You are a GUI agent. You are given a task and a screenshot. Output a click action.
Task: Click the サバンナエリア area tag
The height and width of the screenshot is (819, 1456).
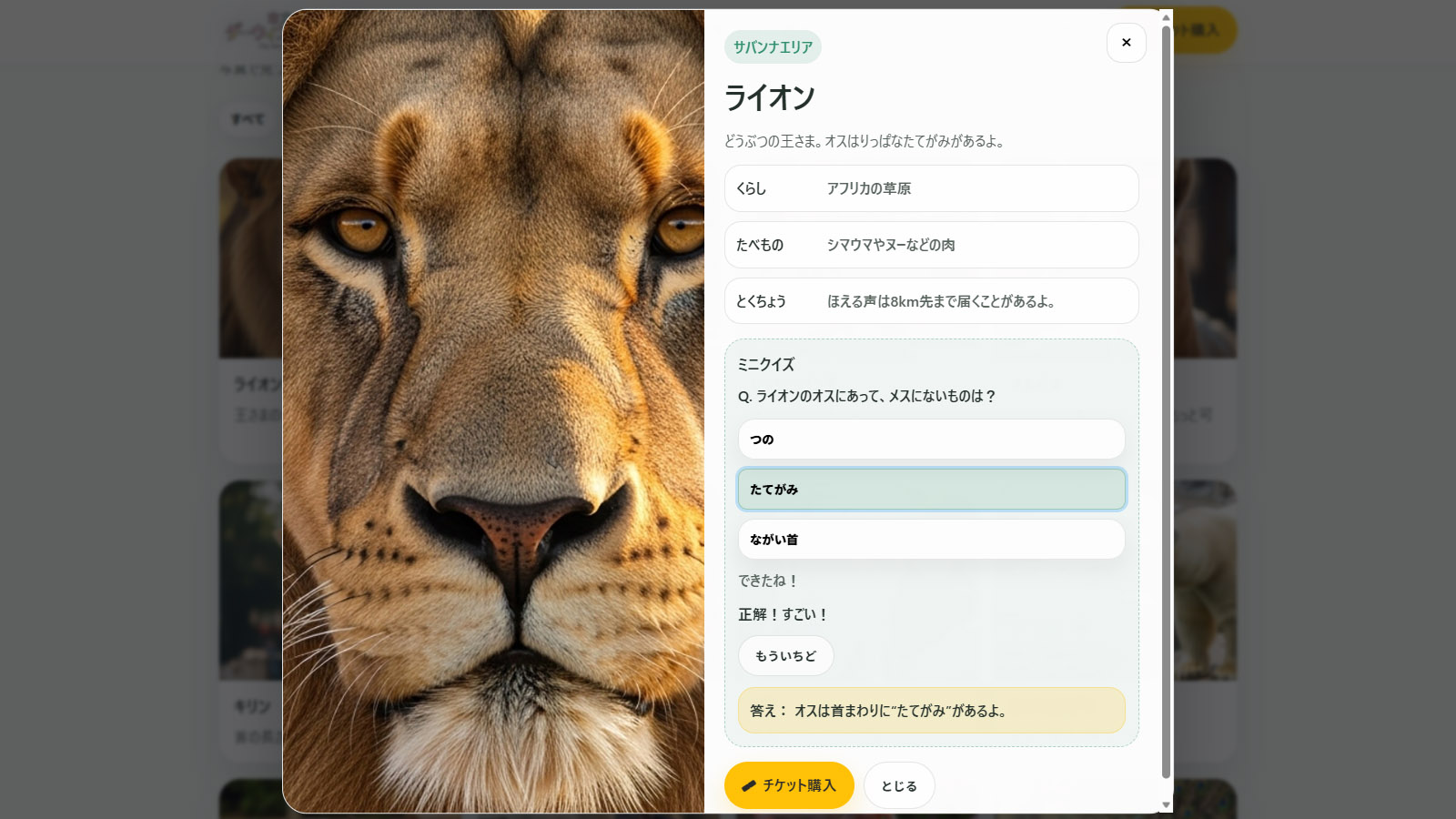(773, 47)
